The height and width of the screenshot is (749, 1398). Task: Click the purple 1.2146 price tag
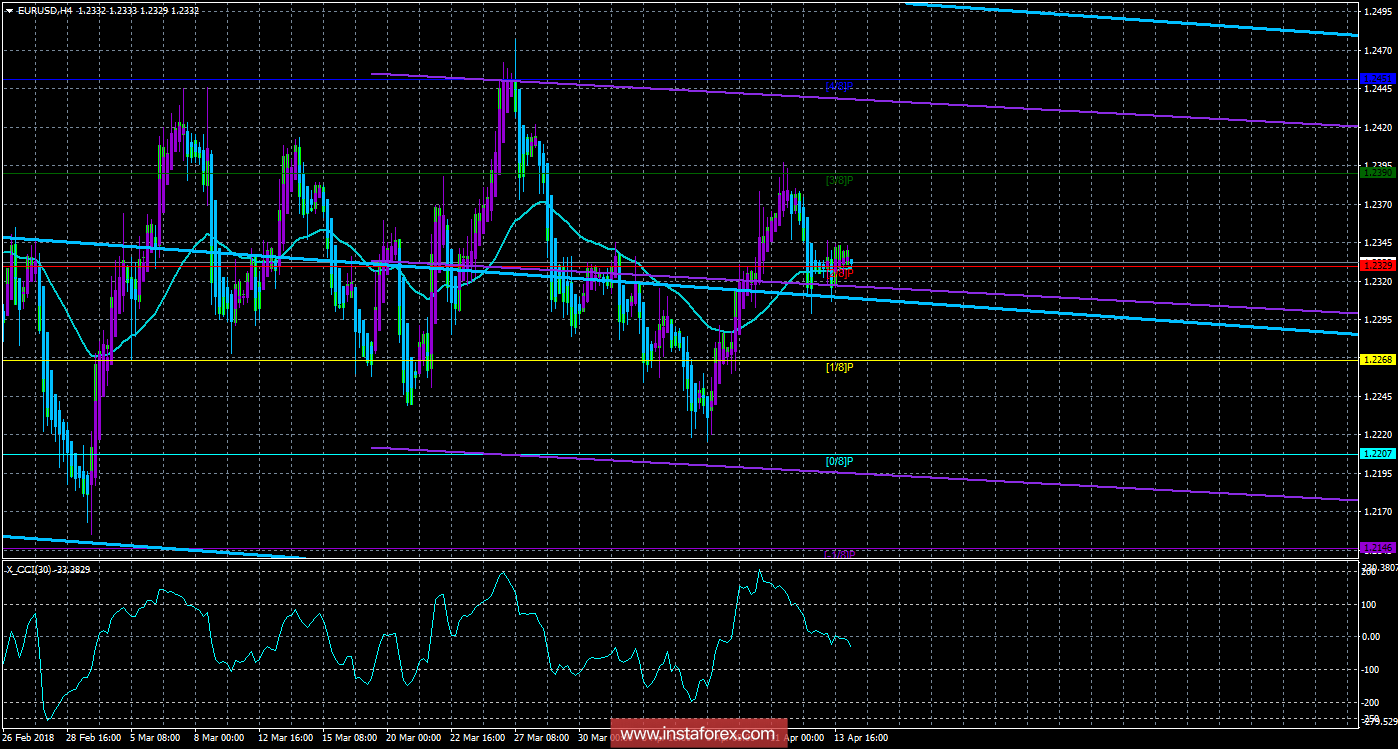pyautogui.click(x=1377, y=547)
